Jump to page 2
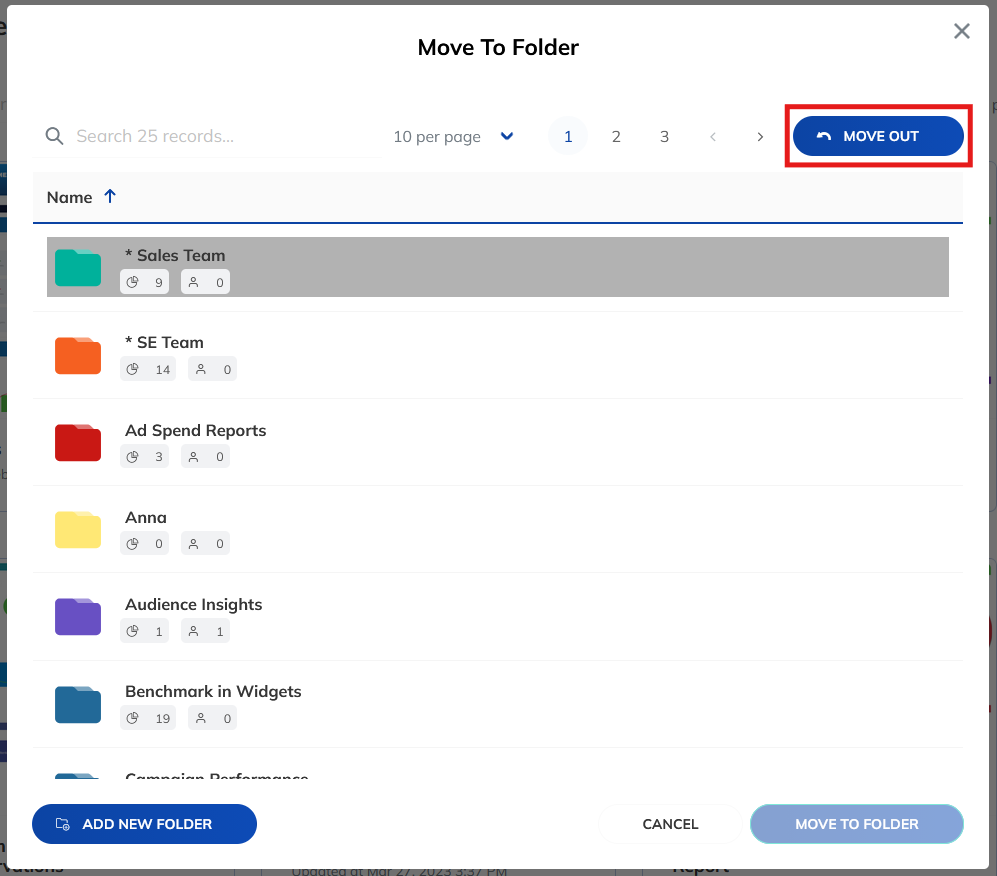 [x=616, y=136]
